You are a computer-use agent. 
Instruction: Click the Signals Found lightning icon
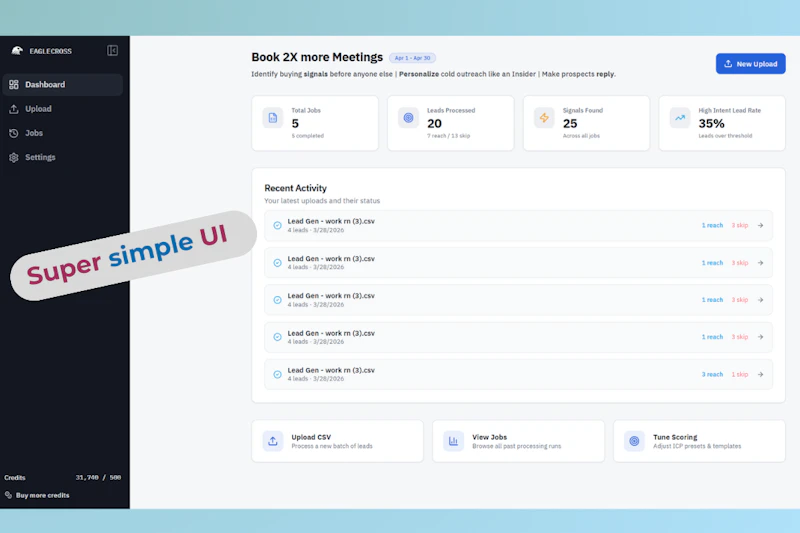[x=544, y=118]
